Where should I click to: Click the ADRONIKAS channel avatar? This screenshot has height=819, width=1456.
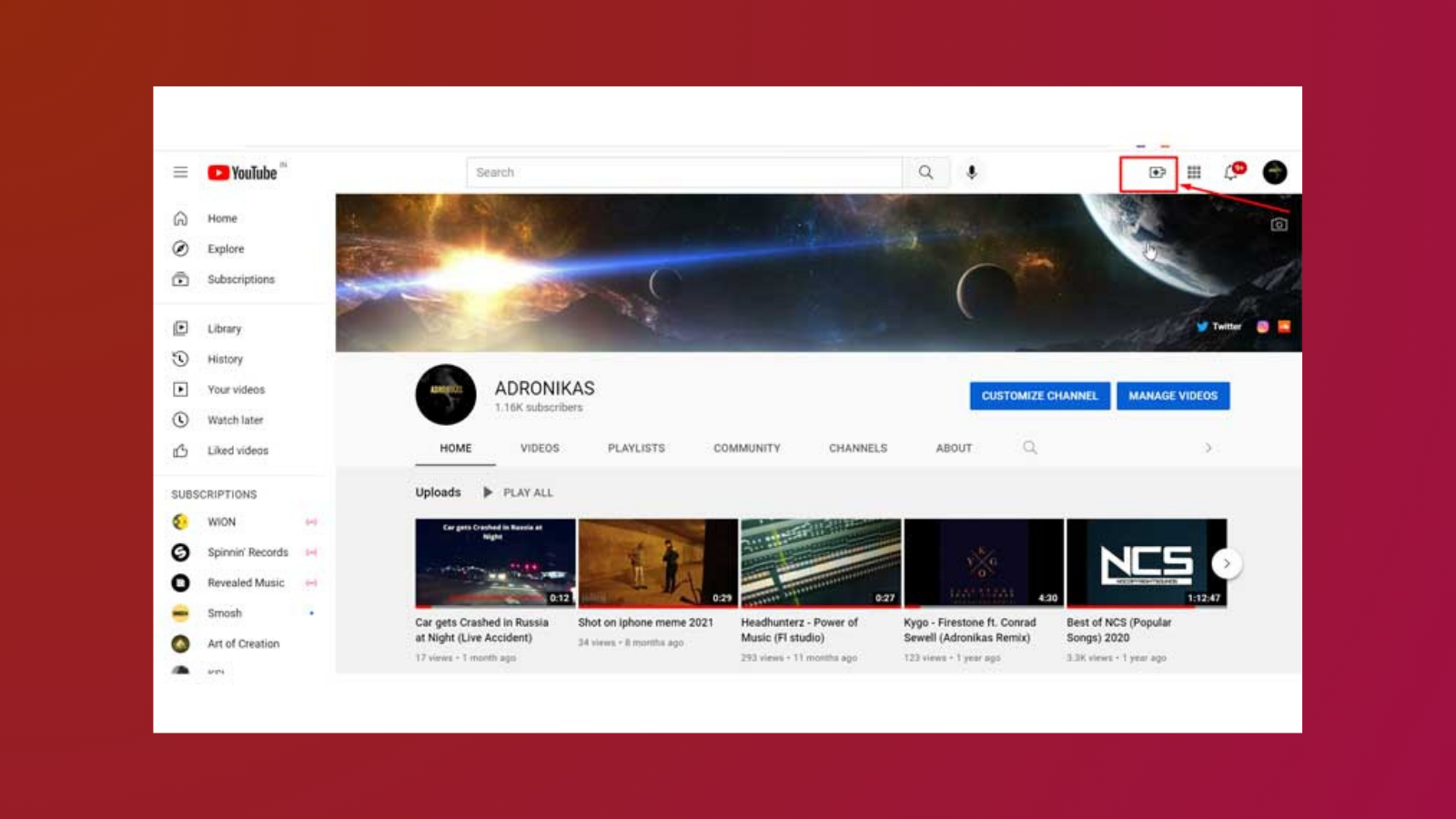[x=446, y=395]
